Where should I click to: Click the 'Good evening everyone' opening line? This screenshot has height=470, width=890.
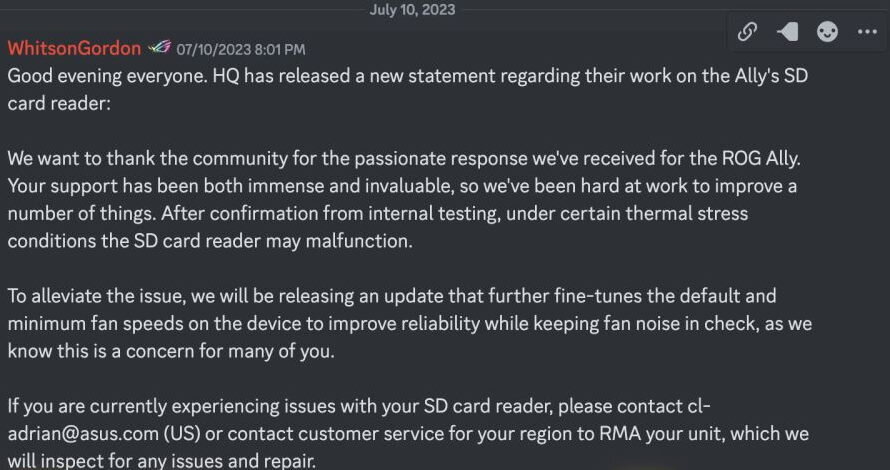408,76
